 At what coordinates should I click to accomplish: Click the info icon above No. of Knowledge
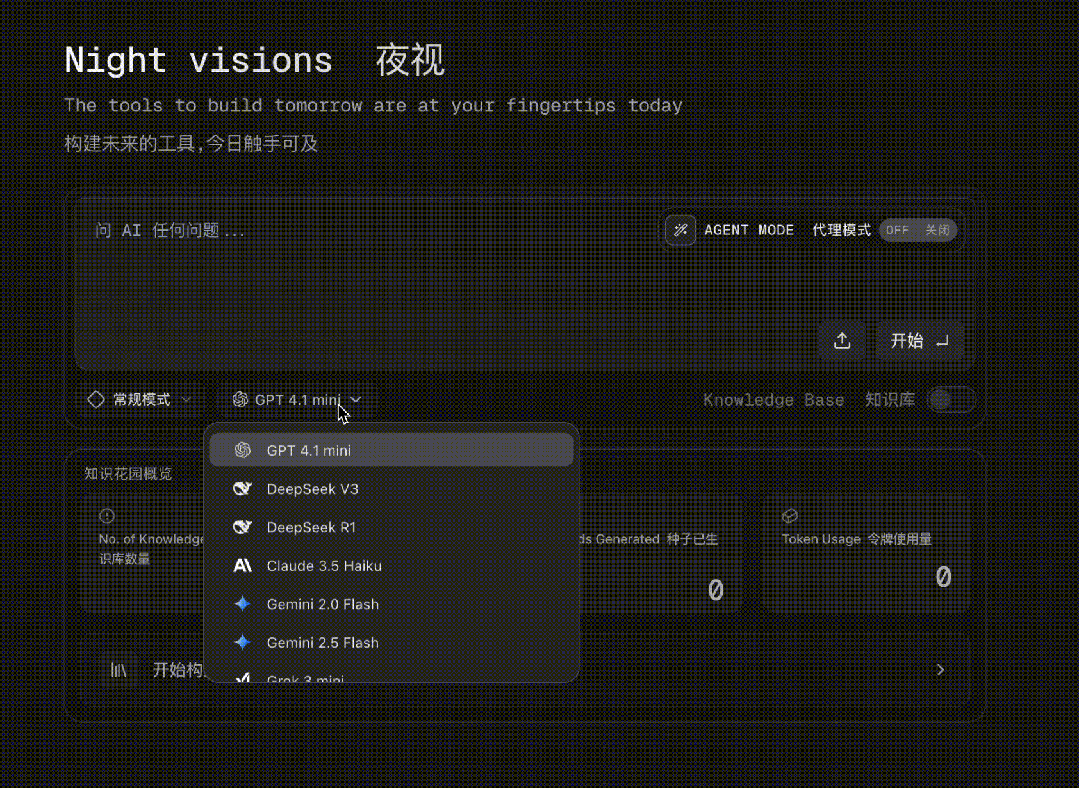click(107, 515)
